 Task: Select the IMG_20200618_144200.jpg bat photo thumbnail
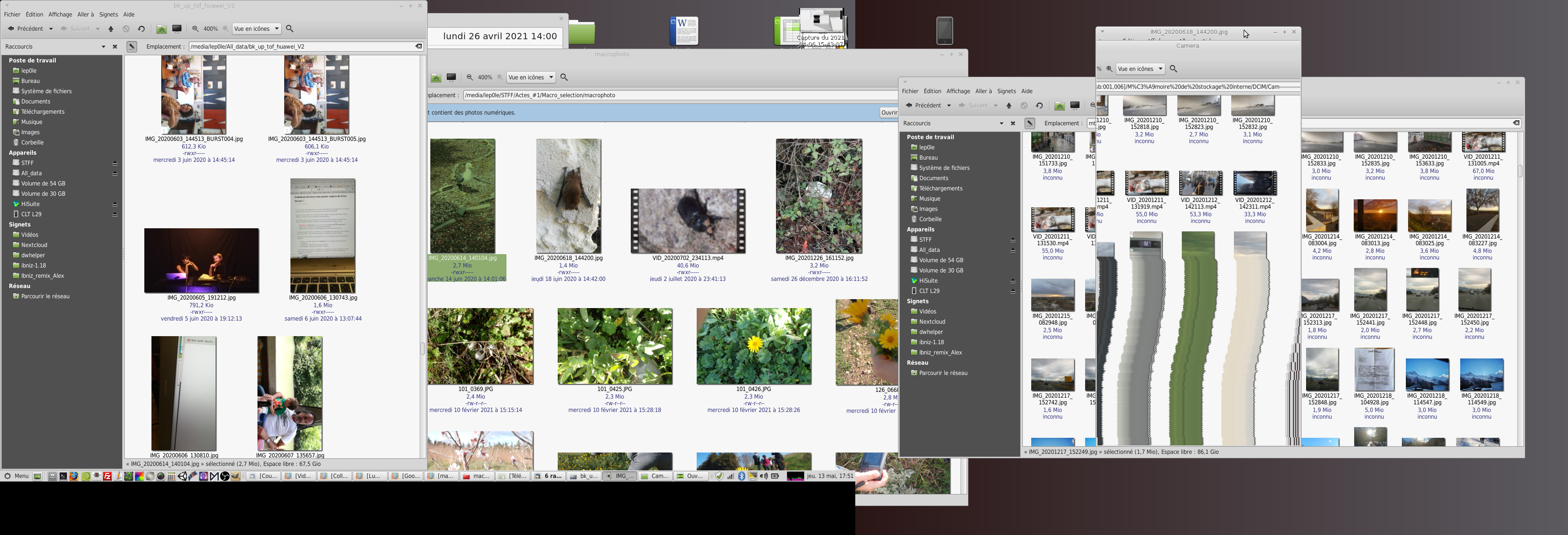[x=568, y=196]
